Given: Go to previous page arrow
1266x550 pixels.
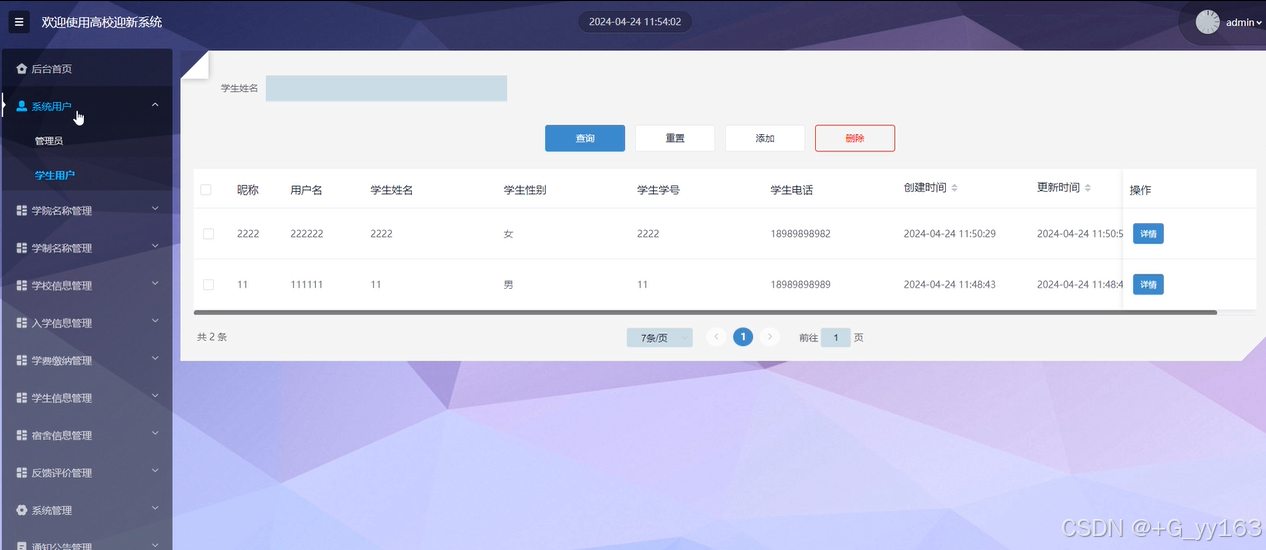Looking at the screenshot, I should (716, 337).
